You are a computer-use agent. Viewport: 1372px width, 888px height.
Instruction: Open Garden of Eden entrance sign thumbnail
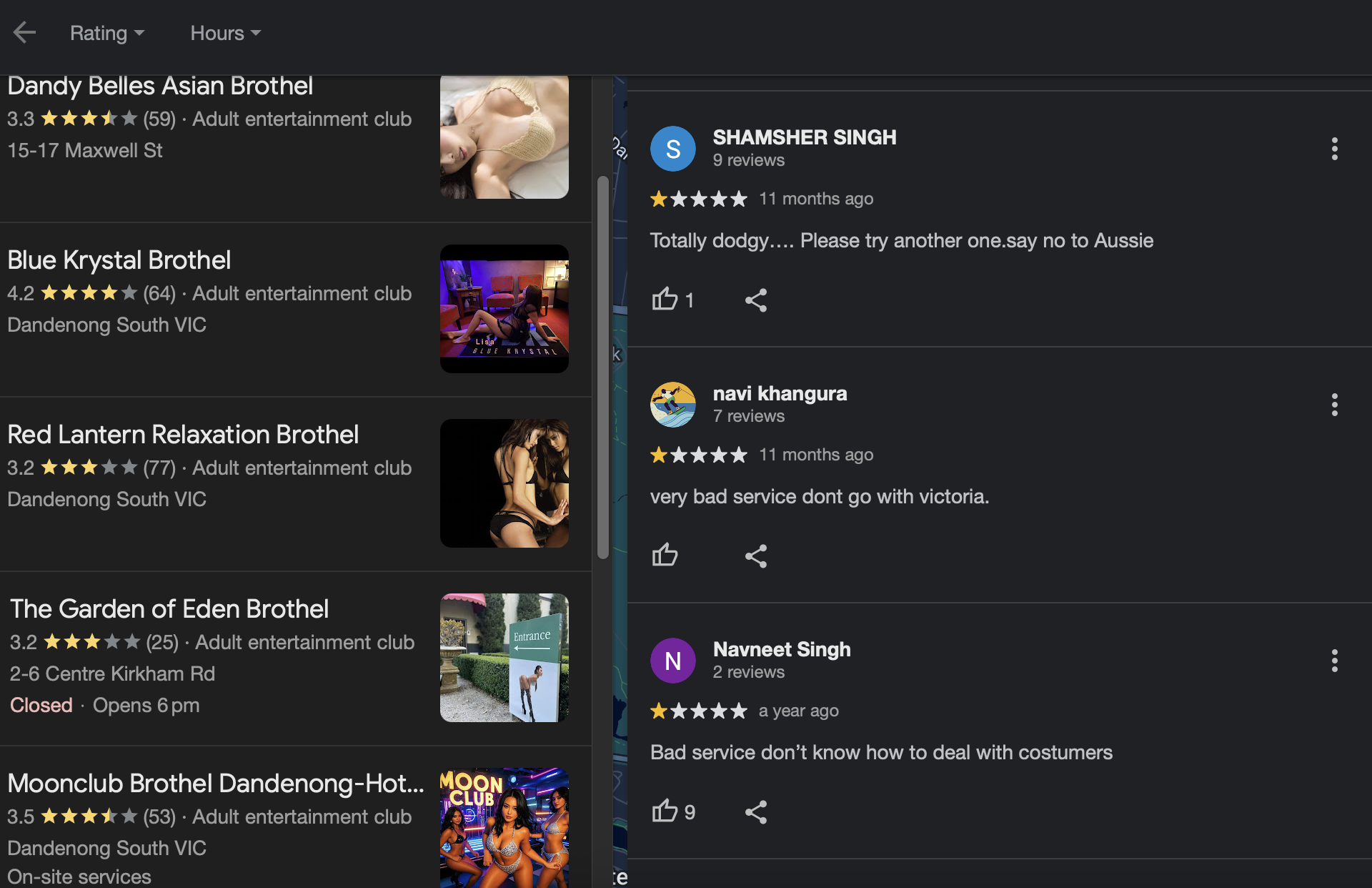pyautogui.click(x=504, y=658)
